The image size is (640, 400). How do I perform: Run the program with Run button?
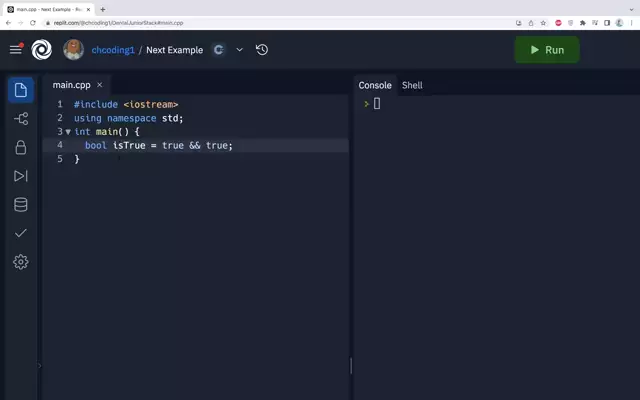(547, 50)
